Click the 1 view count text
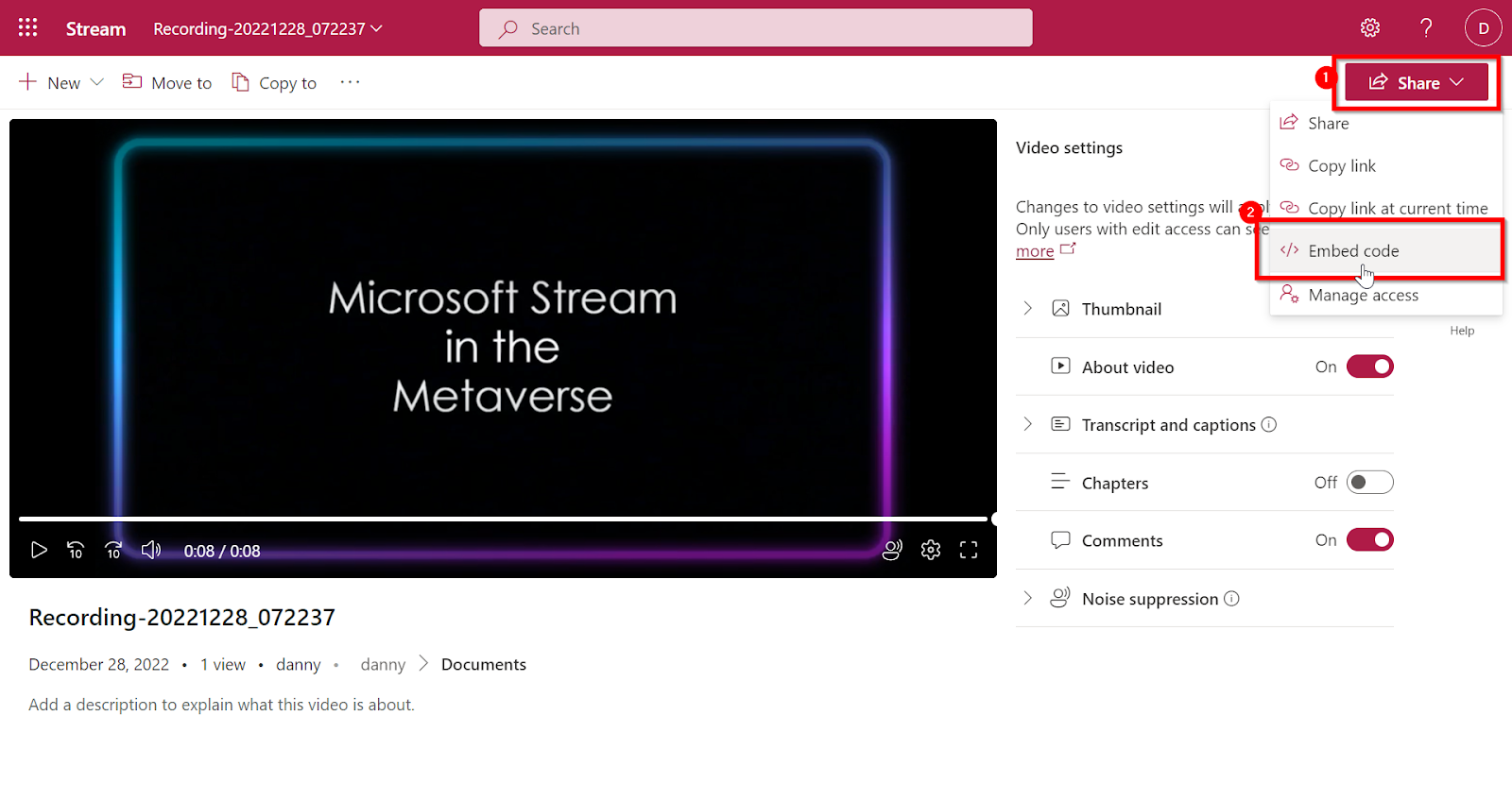This screenshot has height=801, width=1512. coord(223,664)
